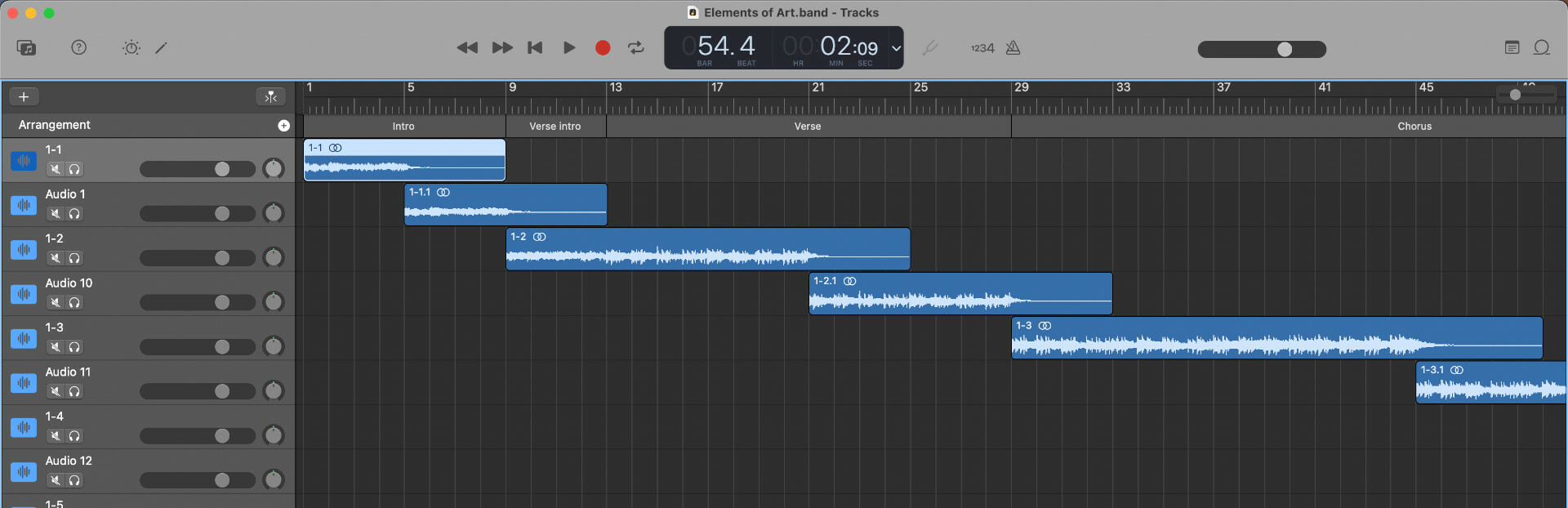The height and width of the screenshot is (508, 1568).
Task: Open the Note Pad
Action: [1512, 48]
